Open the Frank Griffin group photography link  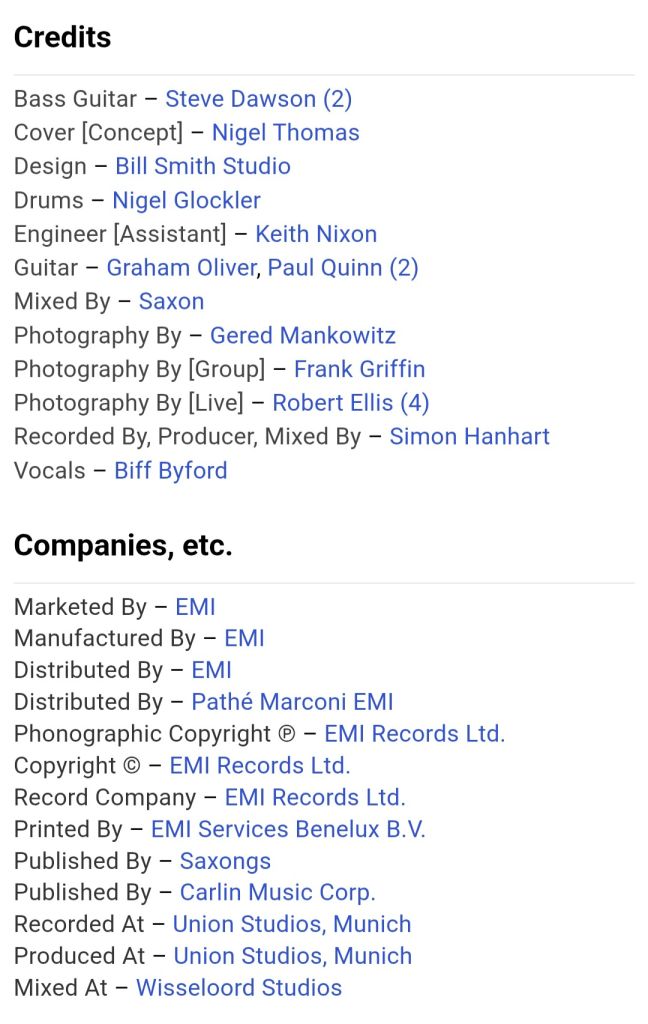tap(359, 369)
